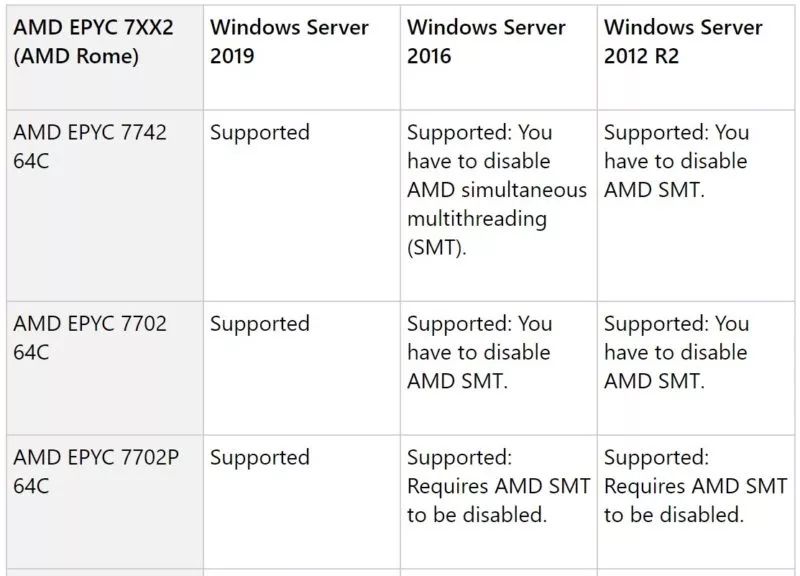Click Supported cell for EPYC 7702 under 2019
Image resolution: width=800 pixels, height=576 pixels.
tap(260, 324)
